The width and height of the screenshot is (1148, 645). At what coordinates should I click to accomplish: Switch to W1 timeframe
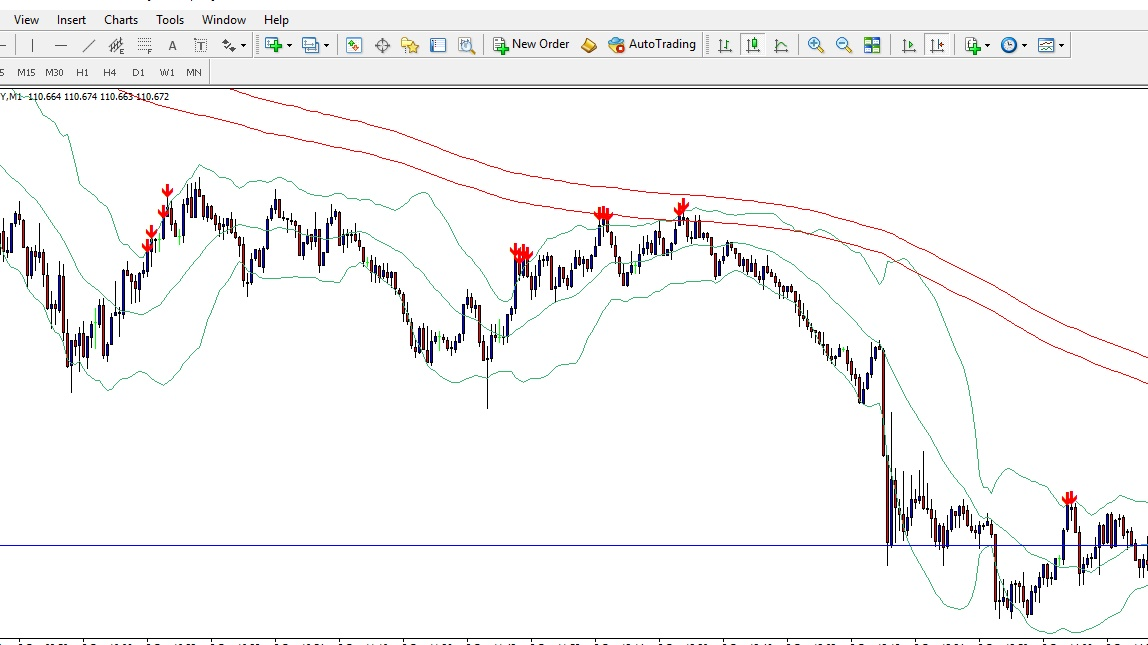pos(167,72)
